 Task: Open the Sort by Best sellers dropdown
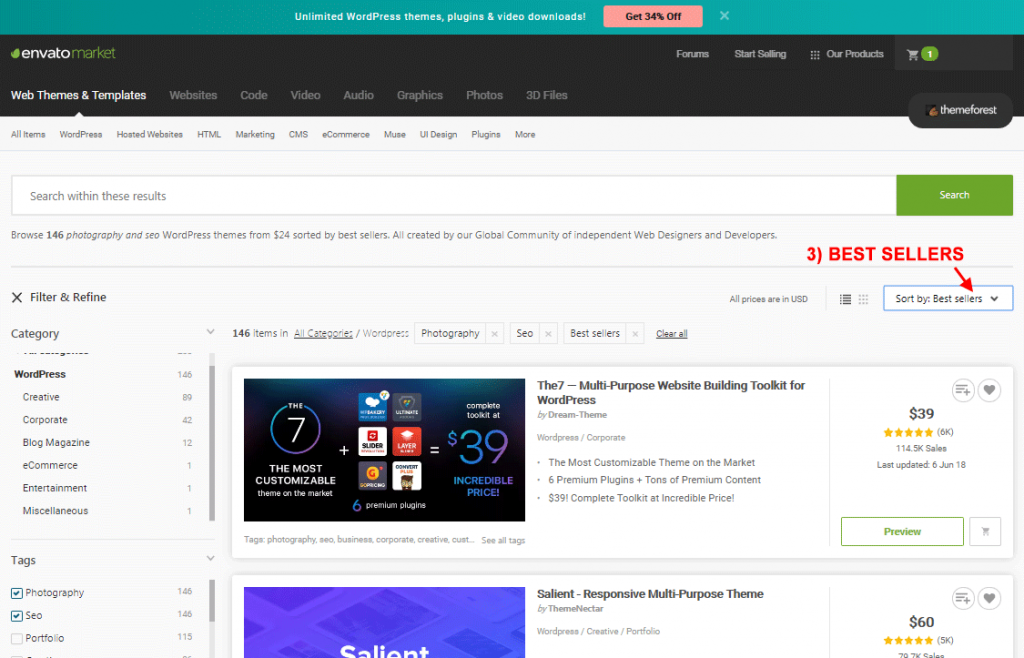click(x=948, y=298)
